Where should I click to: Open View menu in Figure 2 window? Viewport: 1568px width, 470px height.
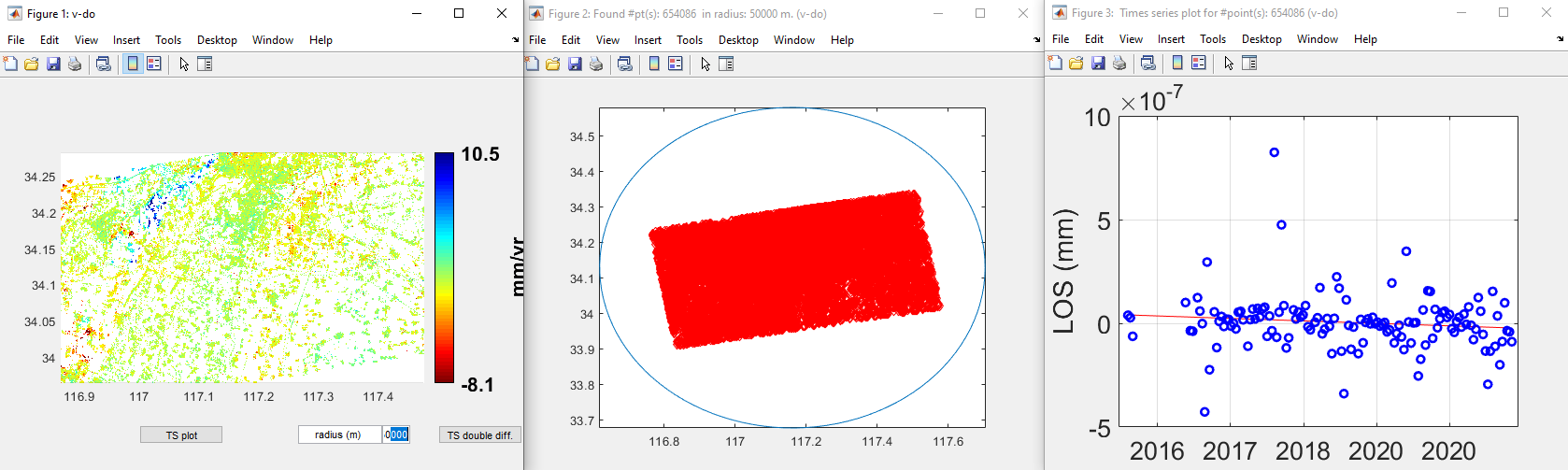[x=607, y=40]
